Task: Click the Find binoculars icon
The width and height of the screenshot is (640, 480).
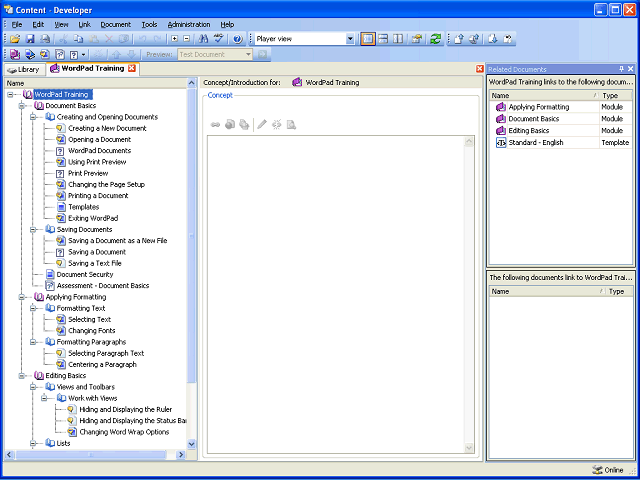Action: pos(203,39)
